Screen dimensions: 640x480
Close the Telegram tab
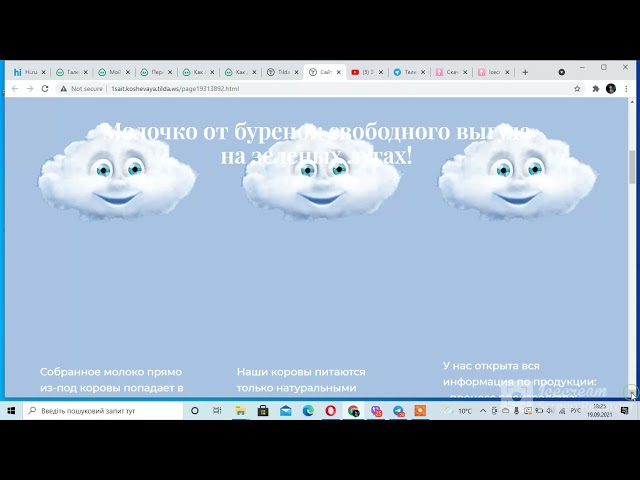click(423, 72)
